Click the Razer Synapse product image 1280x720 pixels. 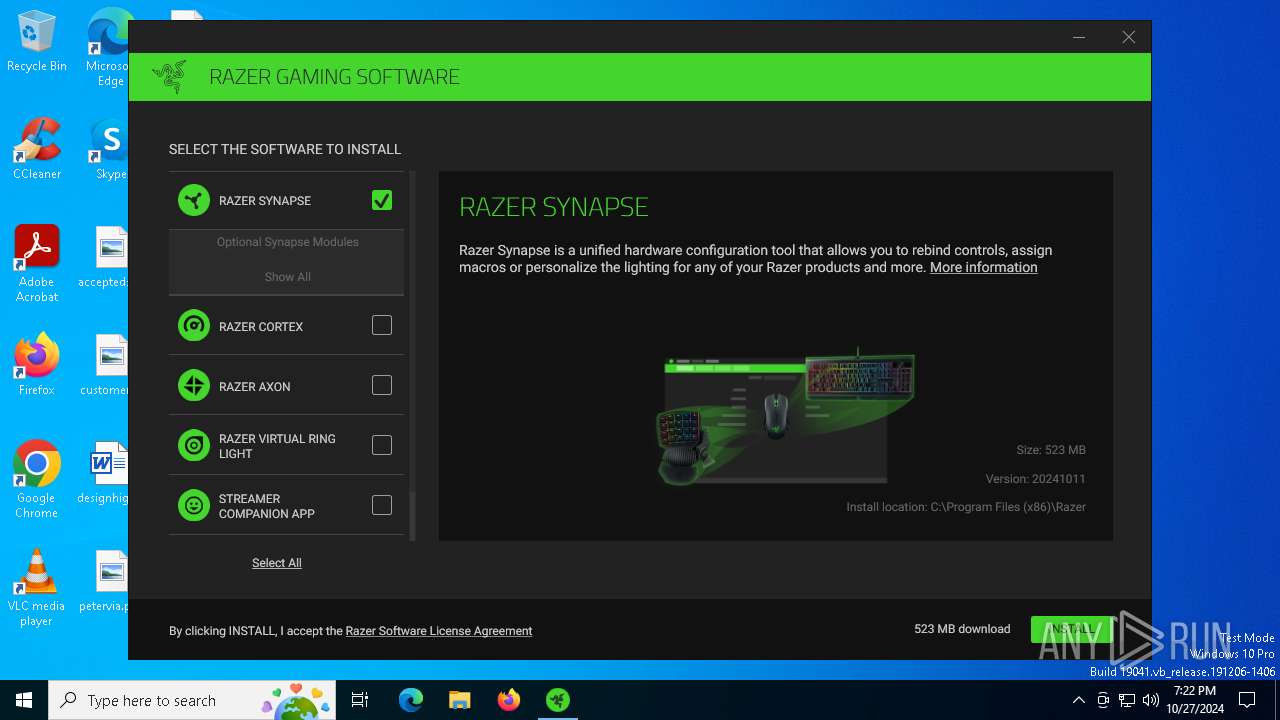click(x=785, y=415)
